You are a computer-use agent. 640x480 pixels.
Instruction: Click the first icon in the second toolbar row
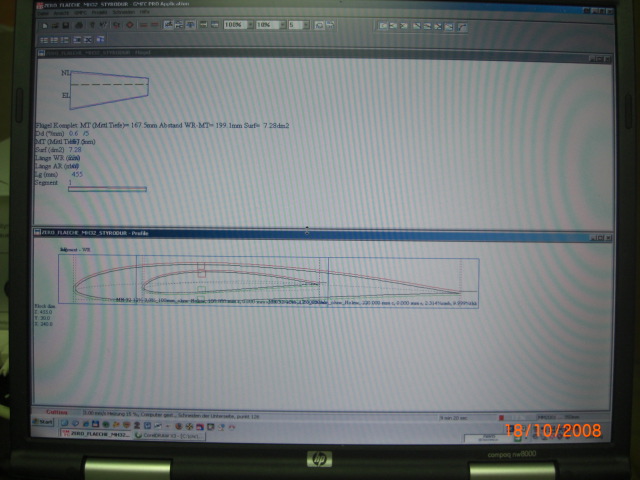click(x=46, y=37)
